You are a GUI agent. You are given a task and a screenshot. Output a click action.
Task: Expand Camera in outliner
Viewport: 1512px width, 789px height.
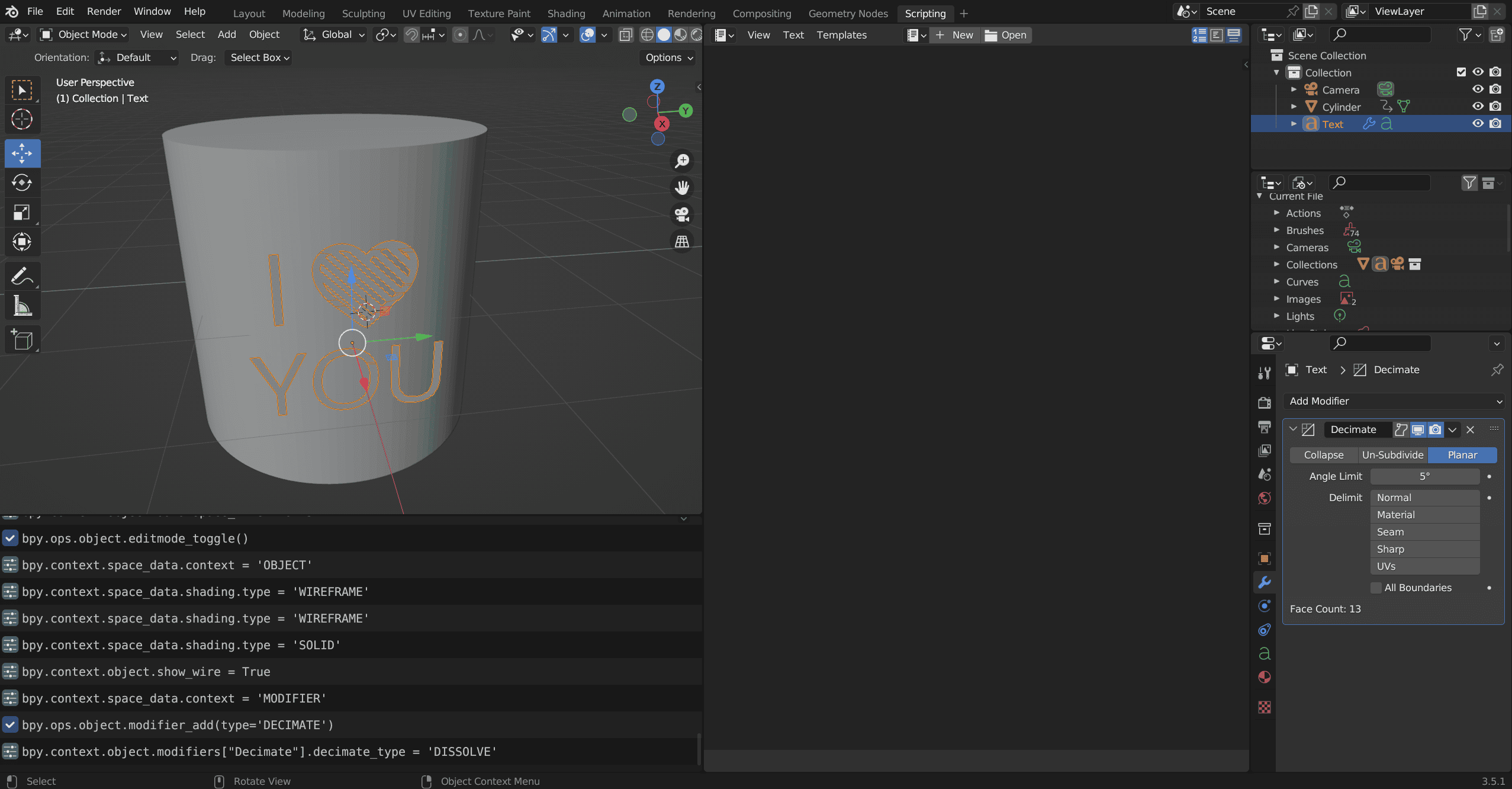tap(1294, 89)
